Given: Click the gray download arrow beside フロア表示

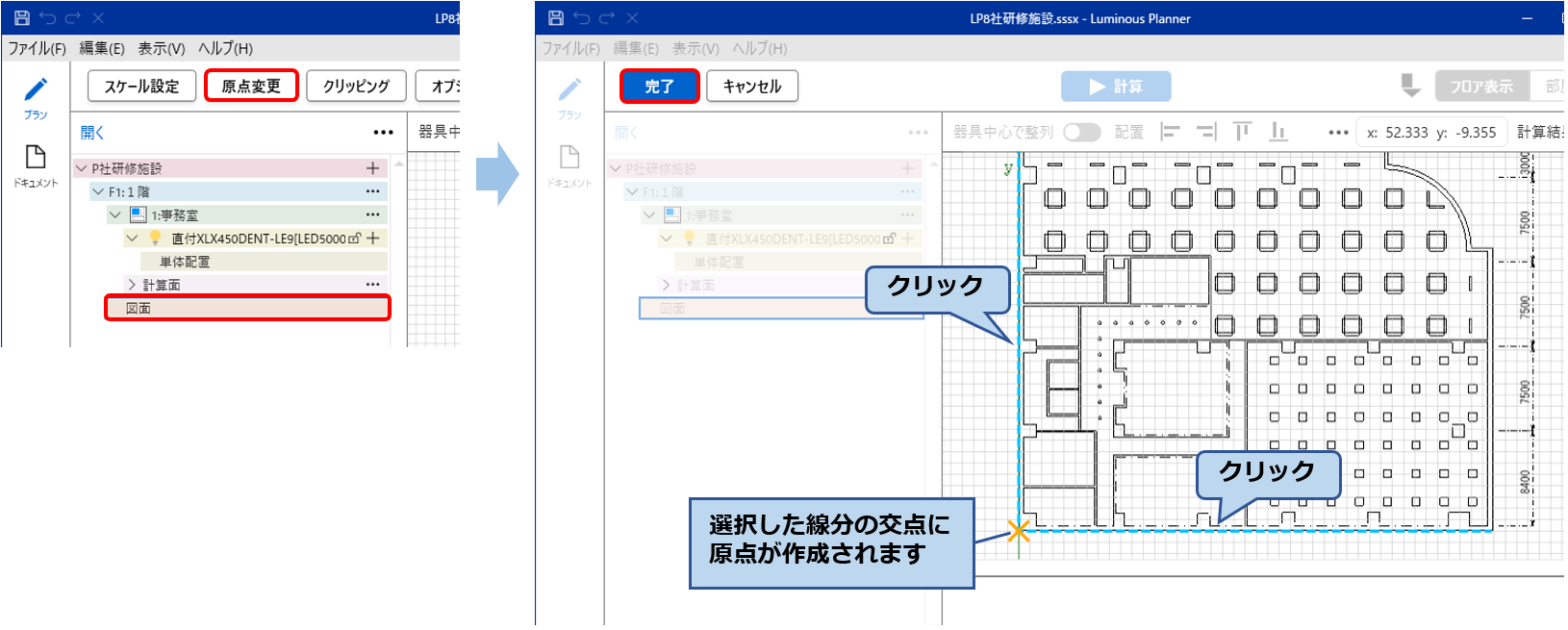Looking at the screenshot, I should pyautogui.click(x=1410, y=86).
